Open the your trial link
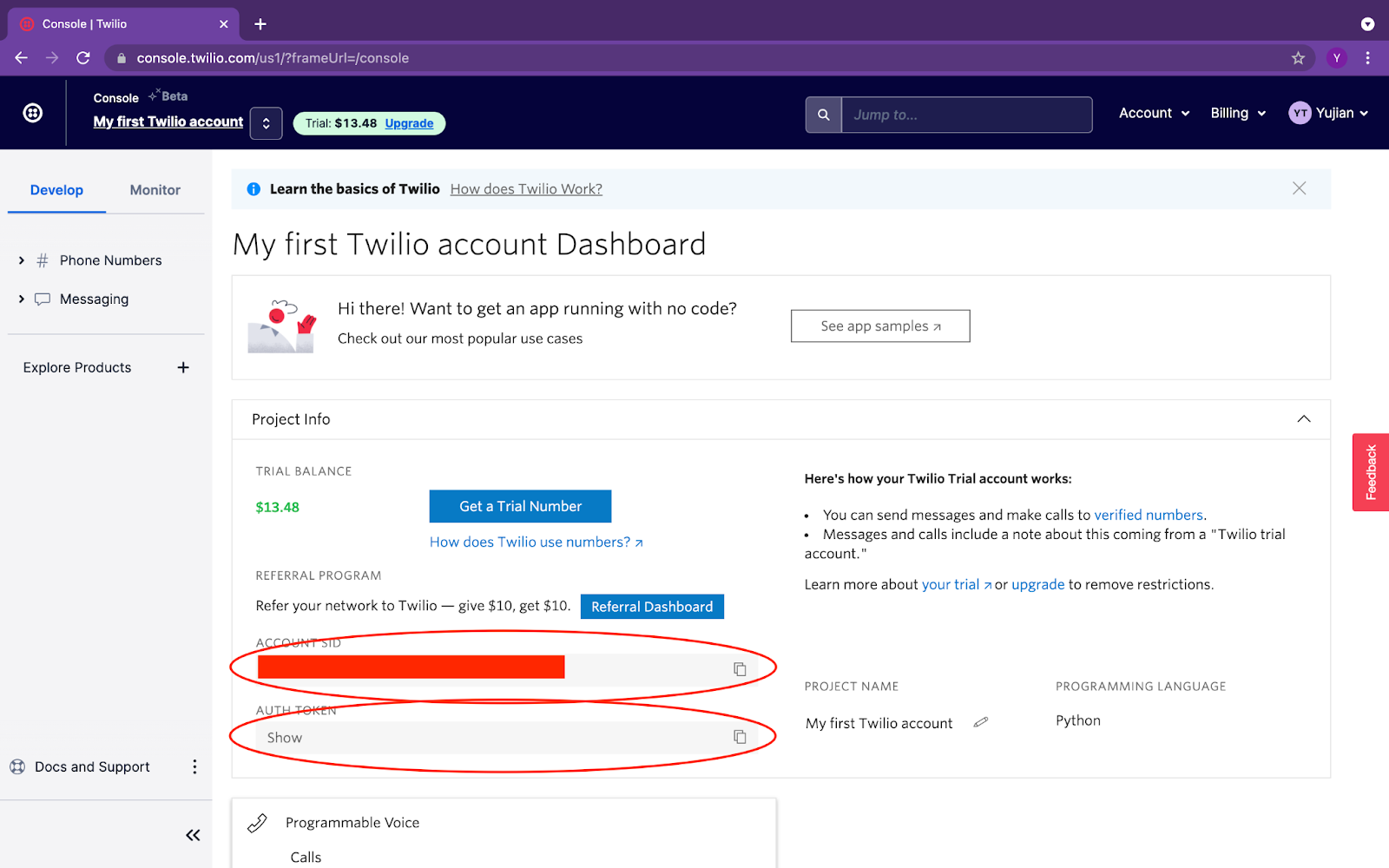The width and height of the screenshot is (1389, 868). [956, 584]
